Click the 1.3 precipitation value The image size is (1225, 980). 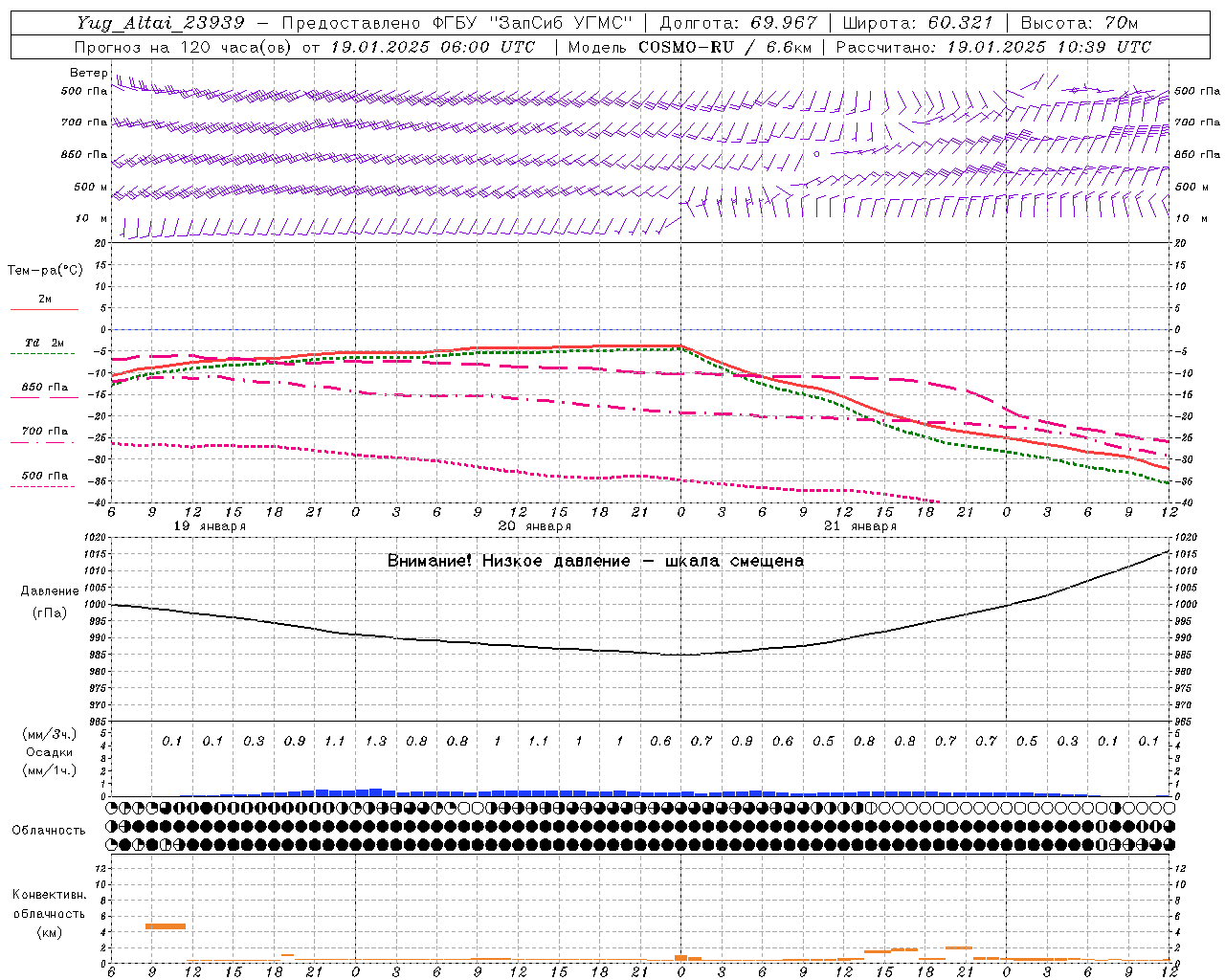(x=376, y=741)
